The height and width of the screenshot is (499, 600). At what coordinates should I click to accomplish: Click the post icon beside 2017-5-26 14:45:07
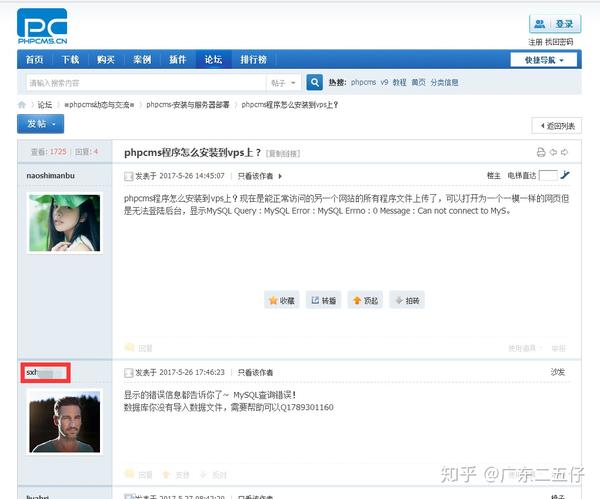click(129, 176)
